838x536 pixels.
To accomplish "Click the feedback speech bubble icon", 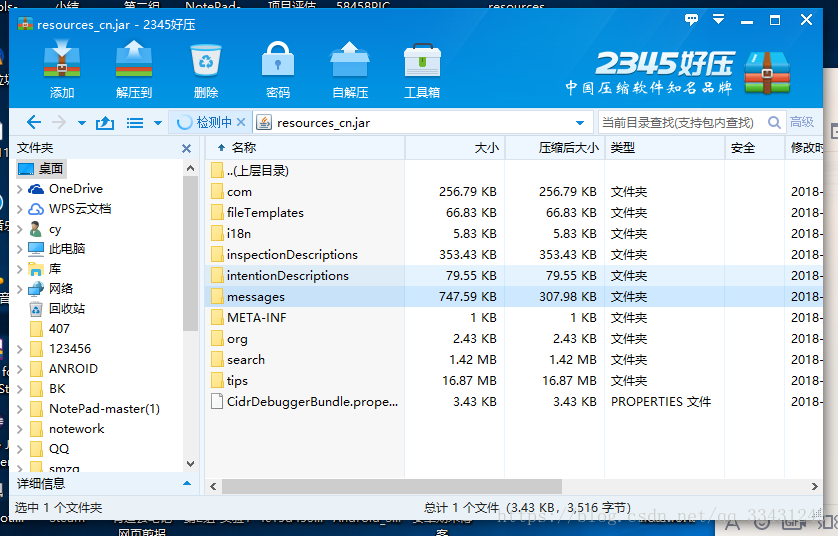I will pyautogui.click(x=691, y=20).
